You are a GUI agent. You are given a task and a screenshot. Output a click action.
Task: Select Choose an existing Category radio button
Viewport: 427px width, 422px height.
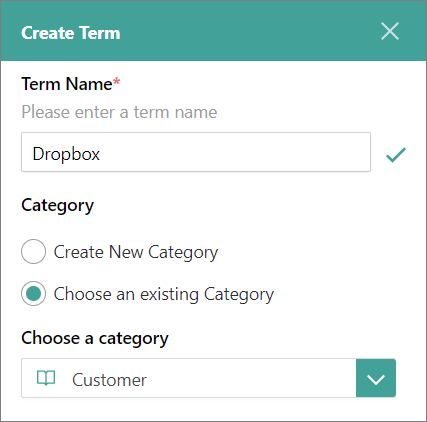pyautogui.click(x=33, y=294)
